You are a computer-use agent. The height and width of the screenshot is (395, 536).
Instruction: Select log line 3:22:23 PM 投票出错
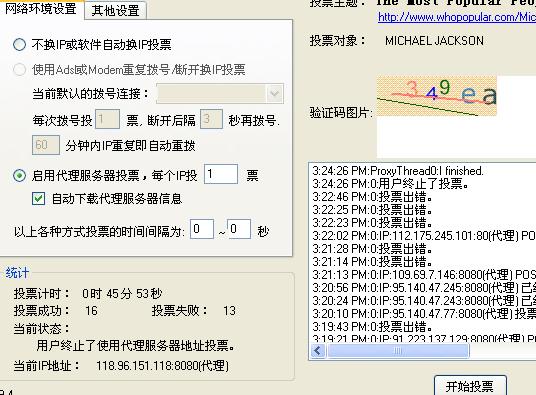[373, 223]
